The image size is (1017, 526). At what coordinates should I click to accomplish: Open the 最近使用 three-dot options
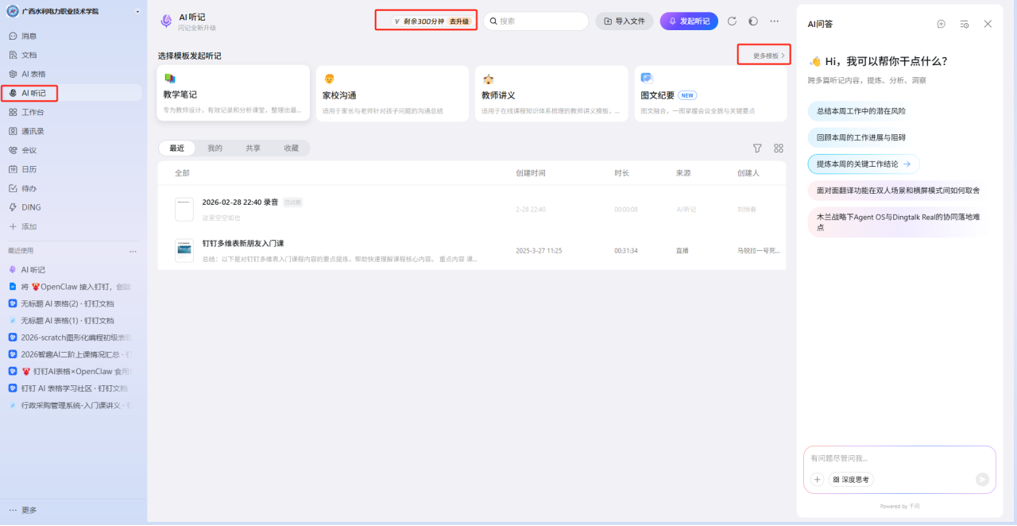[133, 251]
